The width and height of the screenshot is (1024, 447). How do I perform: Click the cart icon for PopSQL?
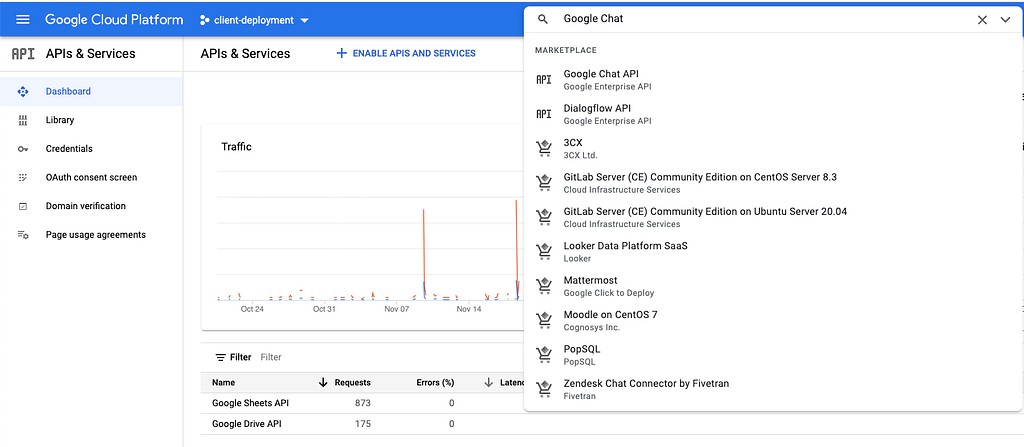[543, 354]
